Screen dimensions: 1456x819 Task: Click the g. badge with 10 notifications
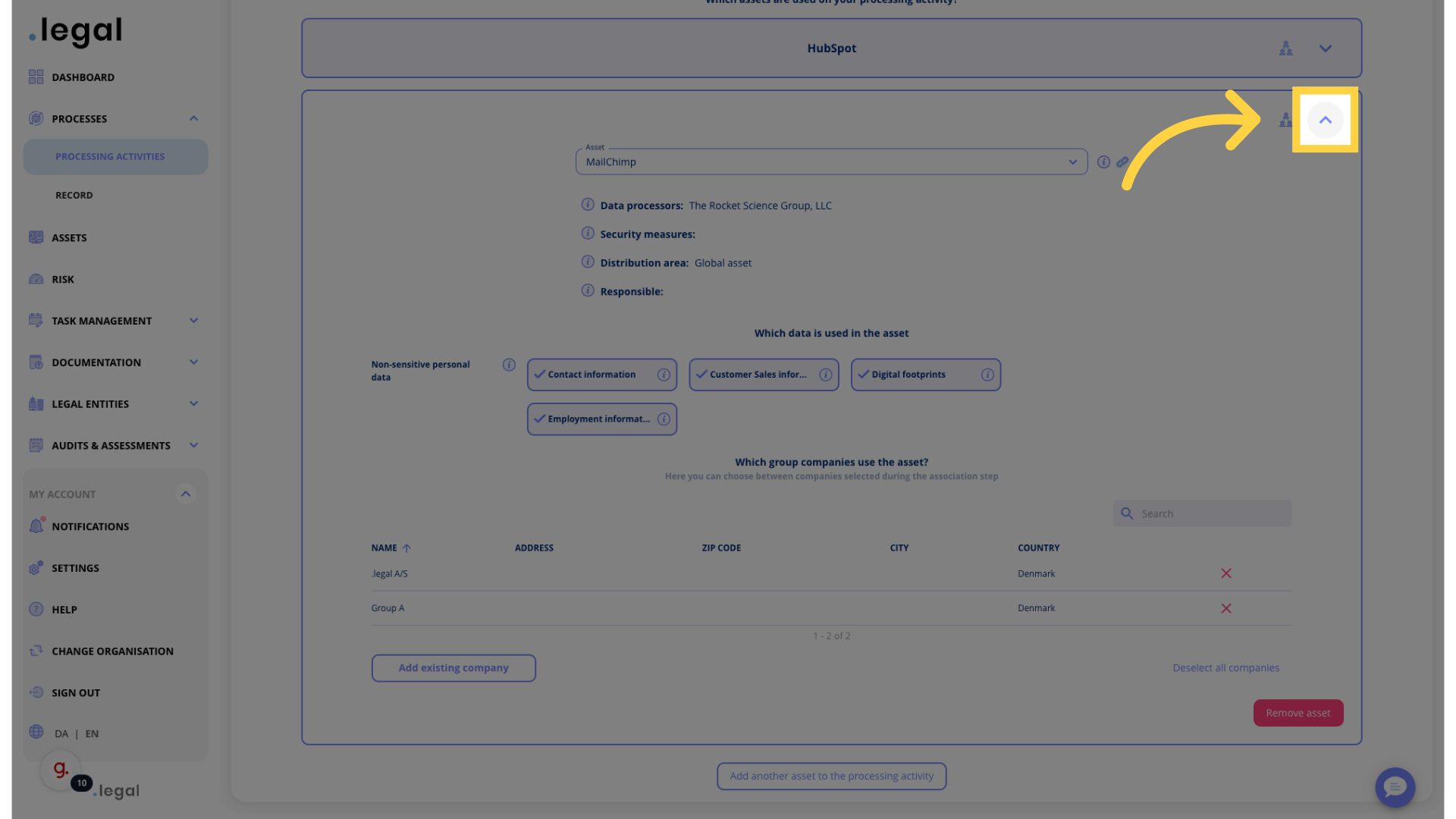tap(62, 771)
